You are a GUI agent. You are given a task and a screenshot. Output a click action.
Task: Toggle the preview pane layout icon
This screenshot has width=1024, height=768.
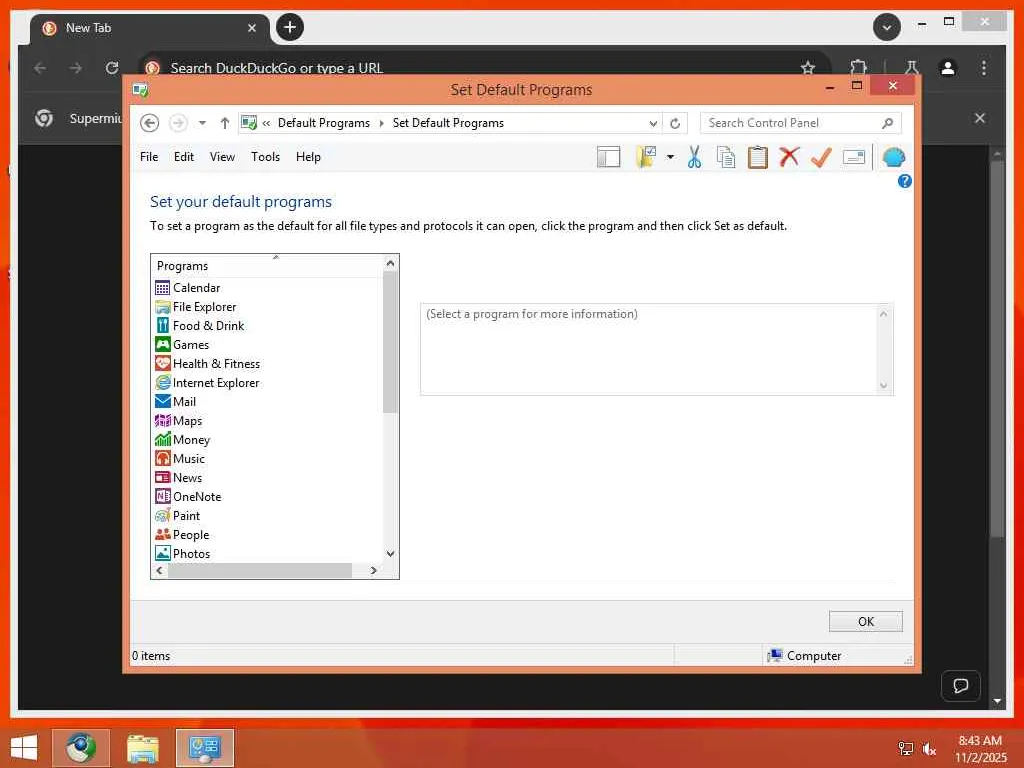pos(608,157)
